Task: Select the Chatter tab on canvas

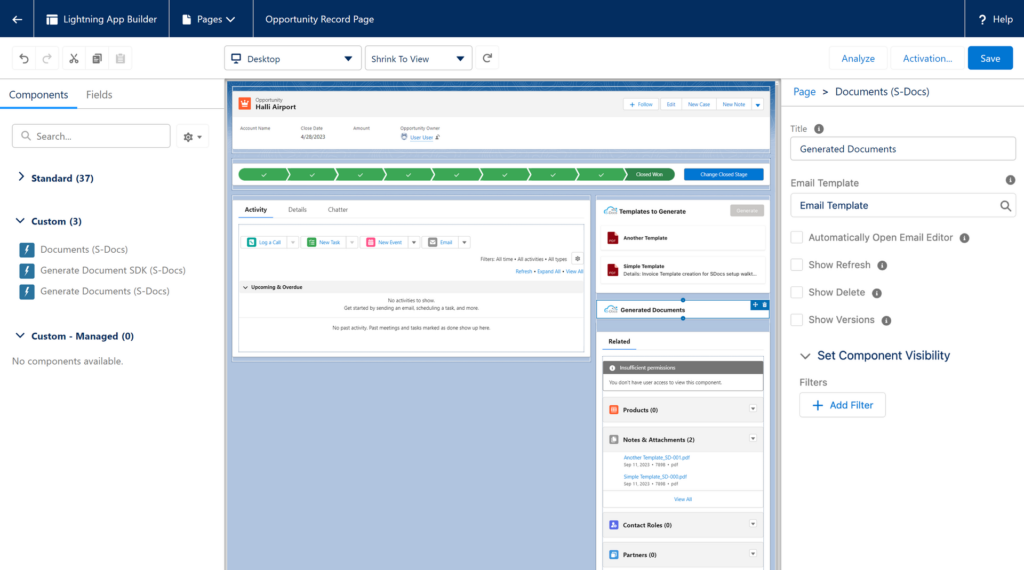Action: click(x=338, y=210)
